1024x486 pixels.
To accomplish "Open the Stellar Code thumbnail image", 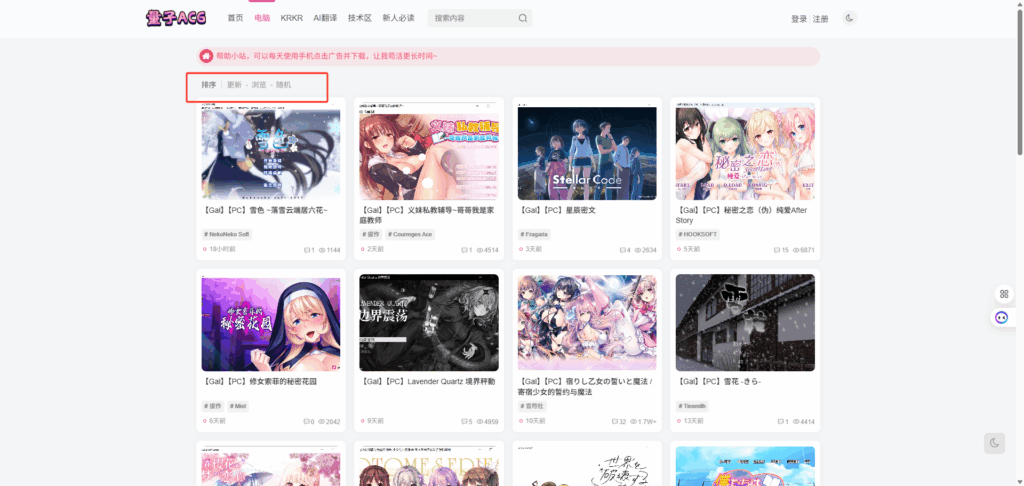I will [587, 154].
